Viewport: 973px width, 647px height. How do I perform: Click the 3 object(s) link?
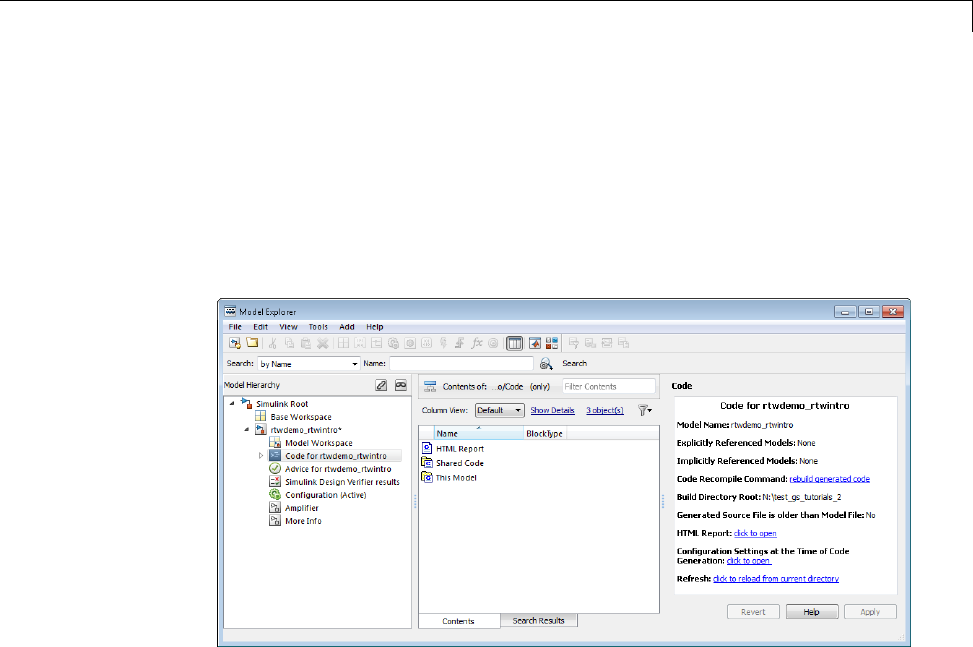click(605, 410)
